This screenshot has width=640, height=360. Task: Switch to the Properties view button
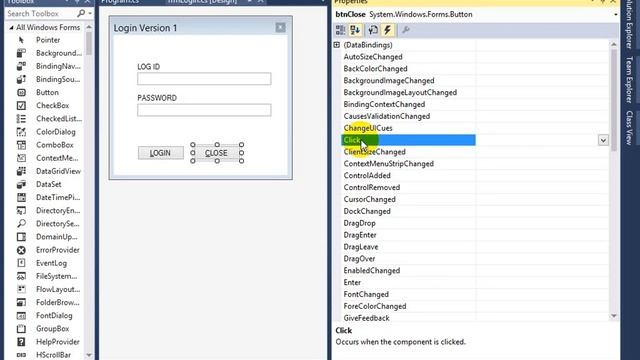coord(373,30)
